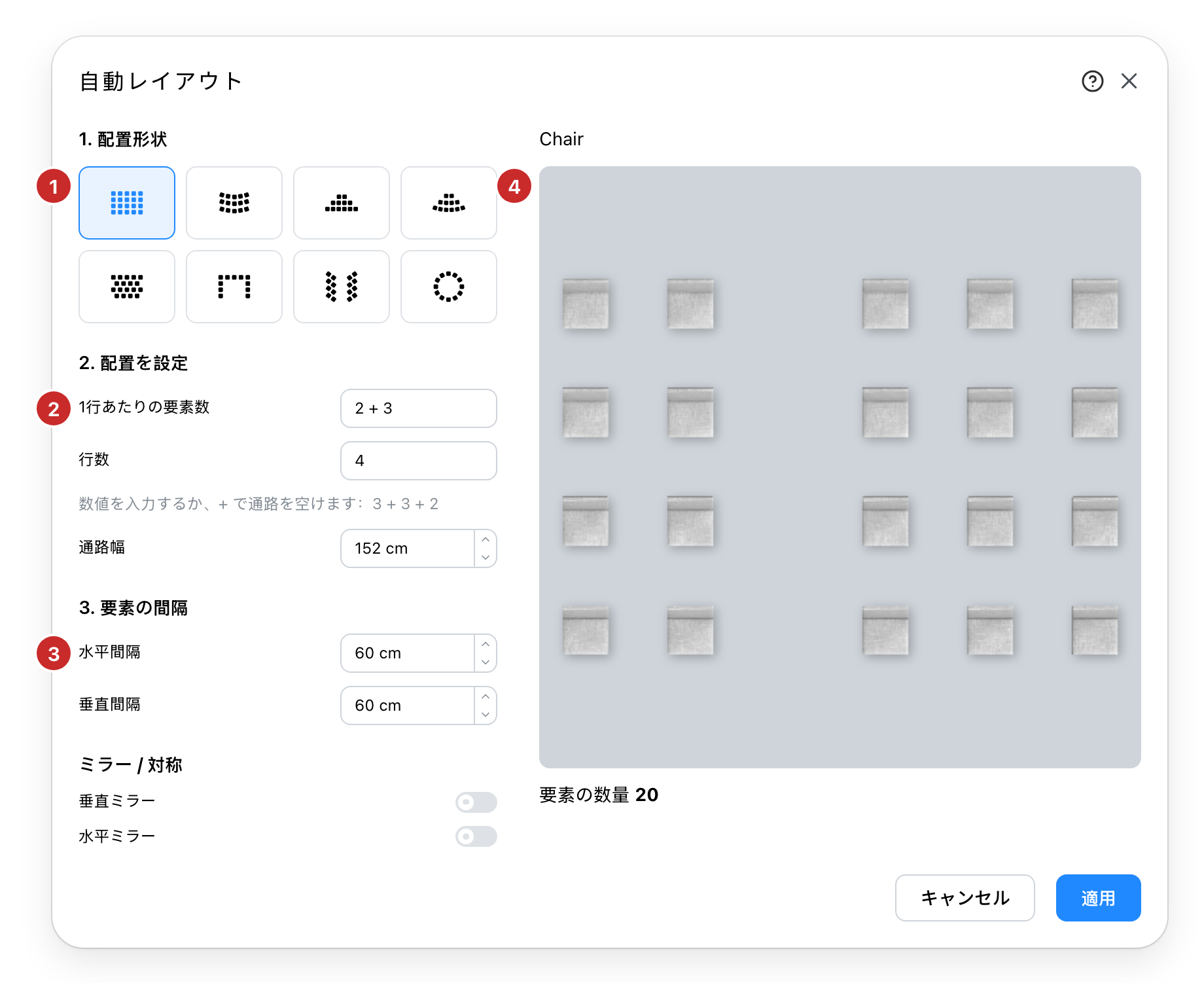Edit the 1行あたりの要素数 field
1204x983 pixels.
[419, 408]
